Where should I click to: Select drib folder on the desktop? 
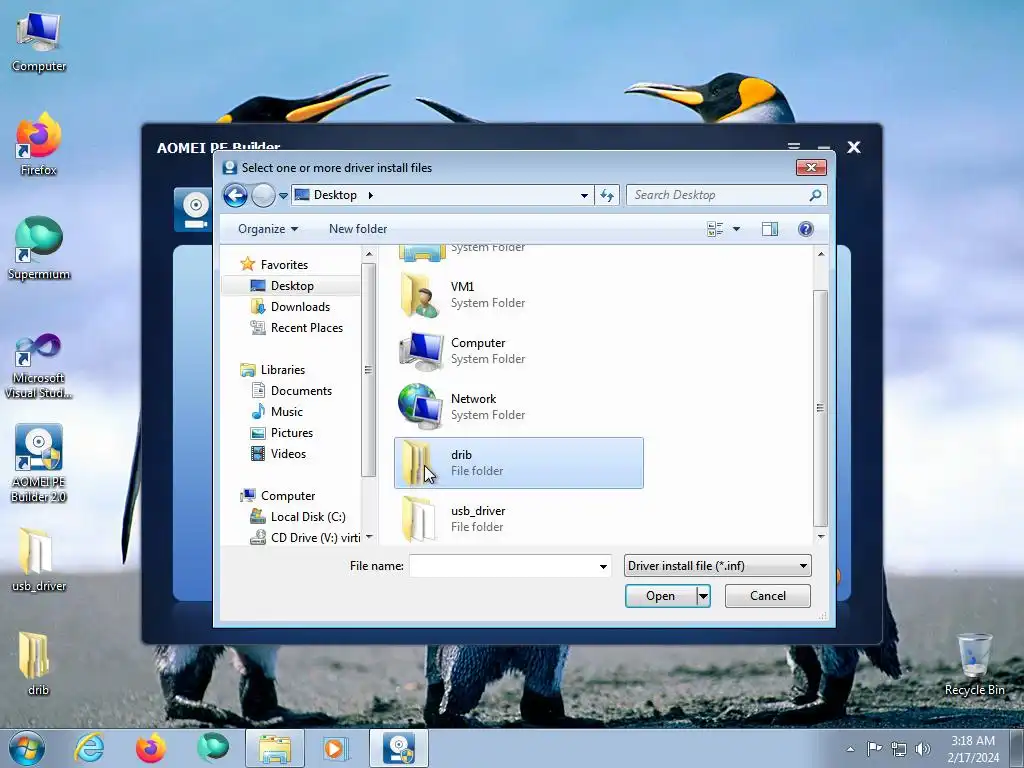point(39,664)
